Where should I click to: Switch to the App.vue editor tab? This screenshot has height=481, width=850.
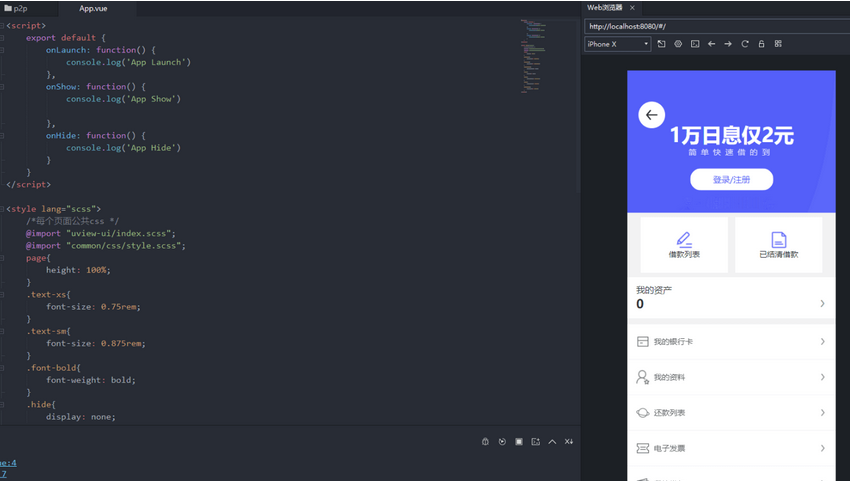pos(93,8)
